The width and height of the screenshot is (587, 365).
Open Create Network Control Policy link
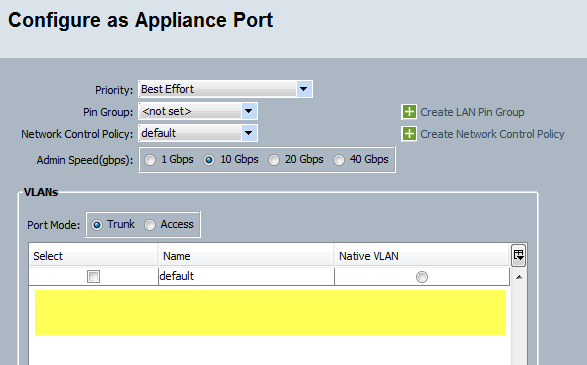(x=492, y=134)
